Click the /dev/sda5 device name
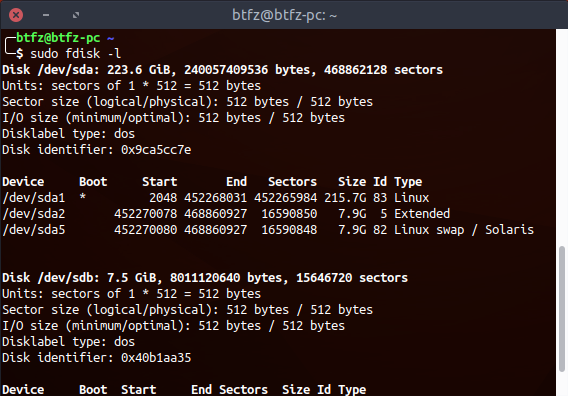 [x=34, y=230]
